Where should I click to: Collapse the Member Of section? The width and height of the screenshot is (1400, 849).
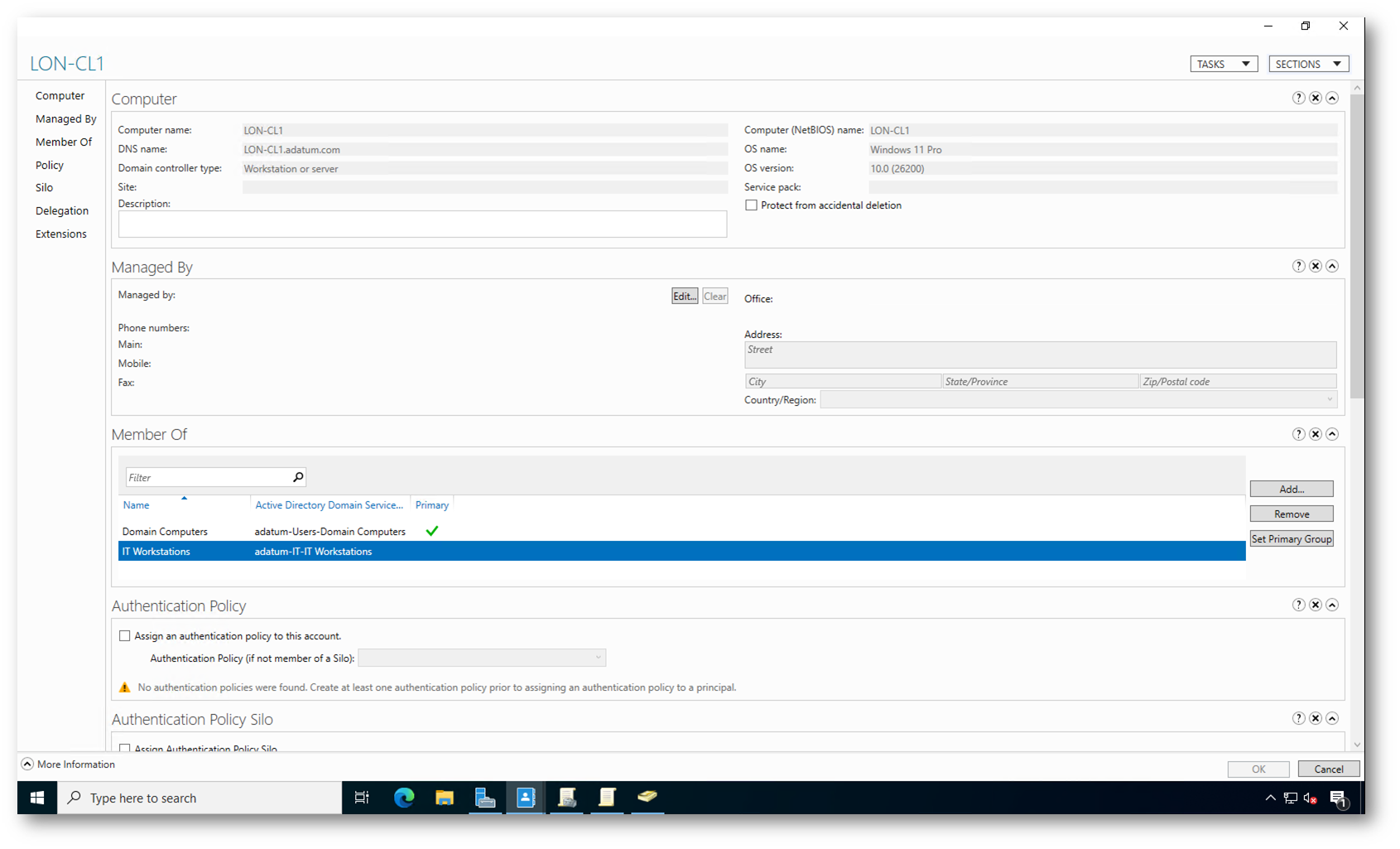[1332, 434]
